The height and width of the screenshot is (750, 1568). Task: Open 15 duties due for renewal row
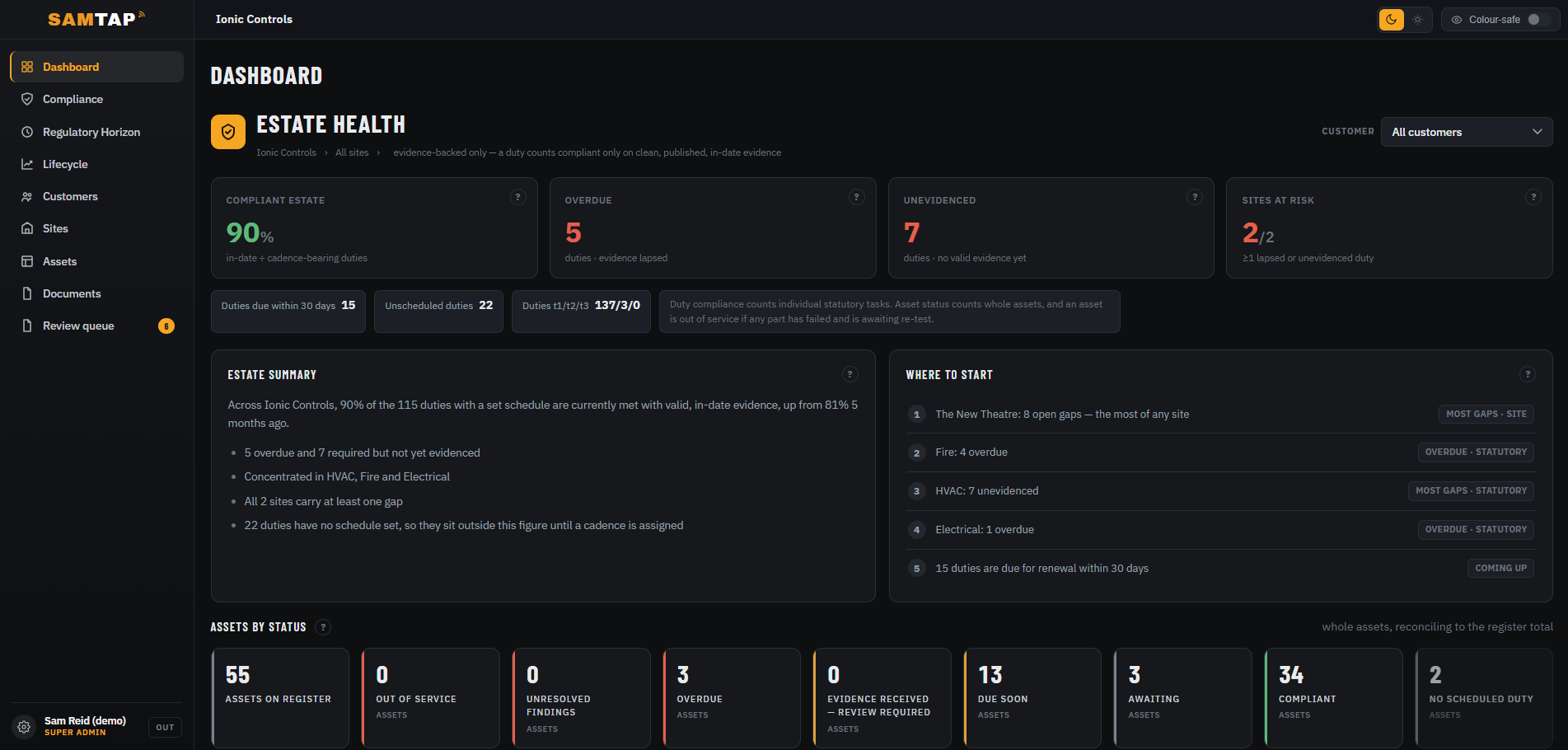click(1220, 568)
